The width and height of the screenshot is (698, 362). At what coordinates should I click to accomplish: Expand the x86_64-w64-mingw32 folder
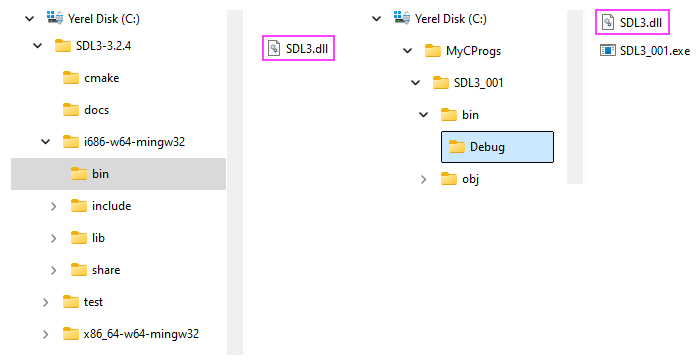[45, 334]
